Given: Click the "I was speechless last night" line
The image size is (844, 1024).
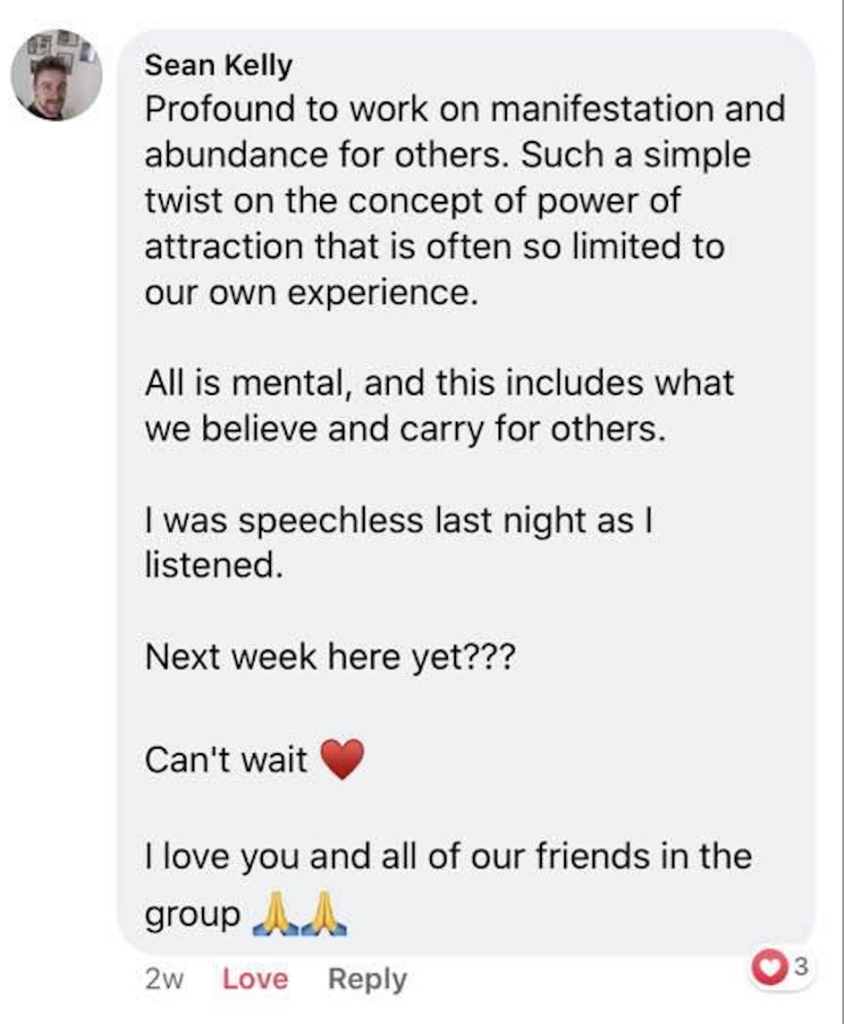Looking at the screenshot, I should pos(399,519).
